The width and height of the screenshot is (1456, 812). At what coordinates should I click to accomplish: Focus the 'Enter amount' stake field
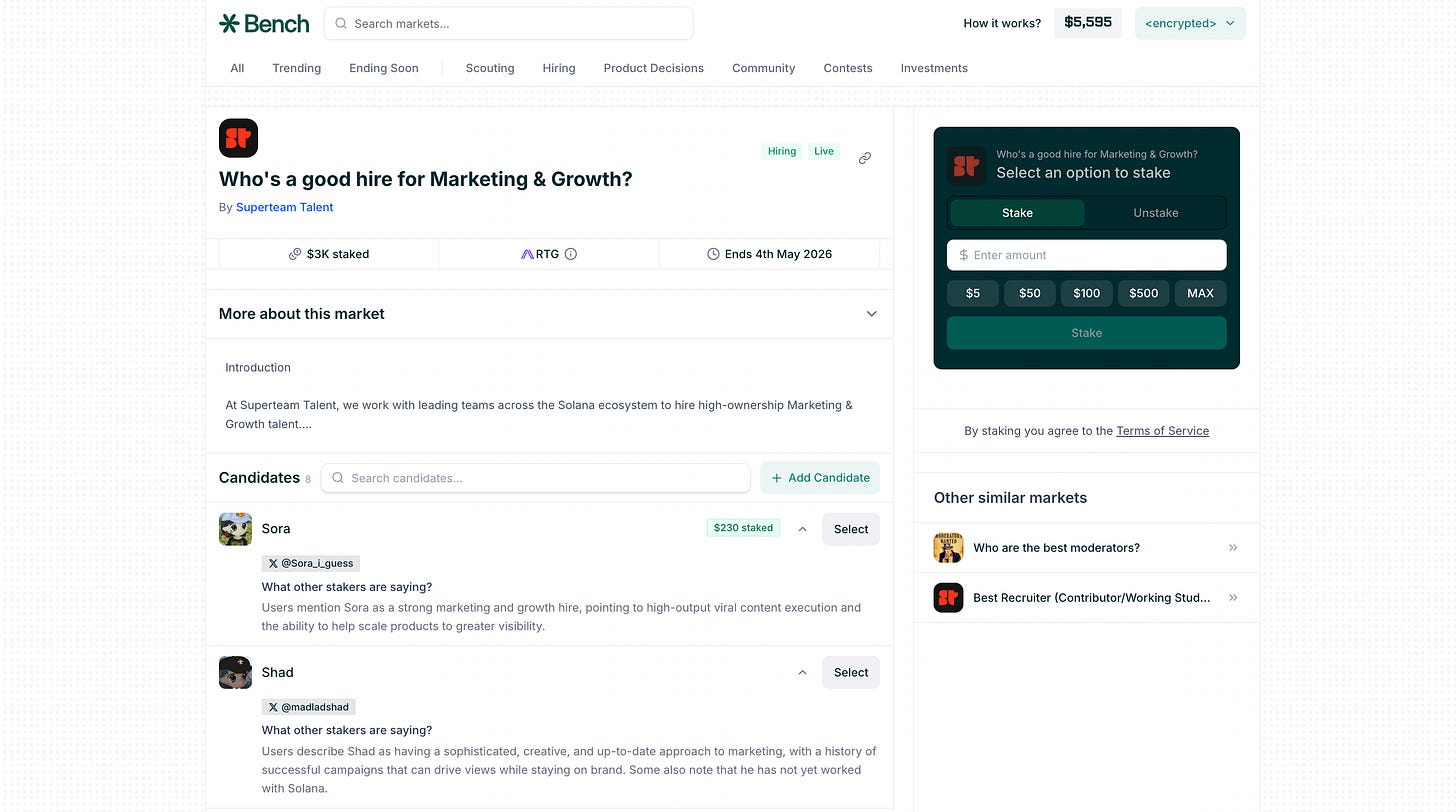[1086, 255]
